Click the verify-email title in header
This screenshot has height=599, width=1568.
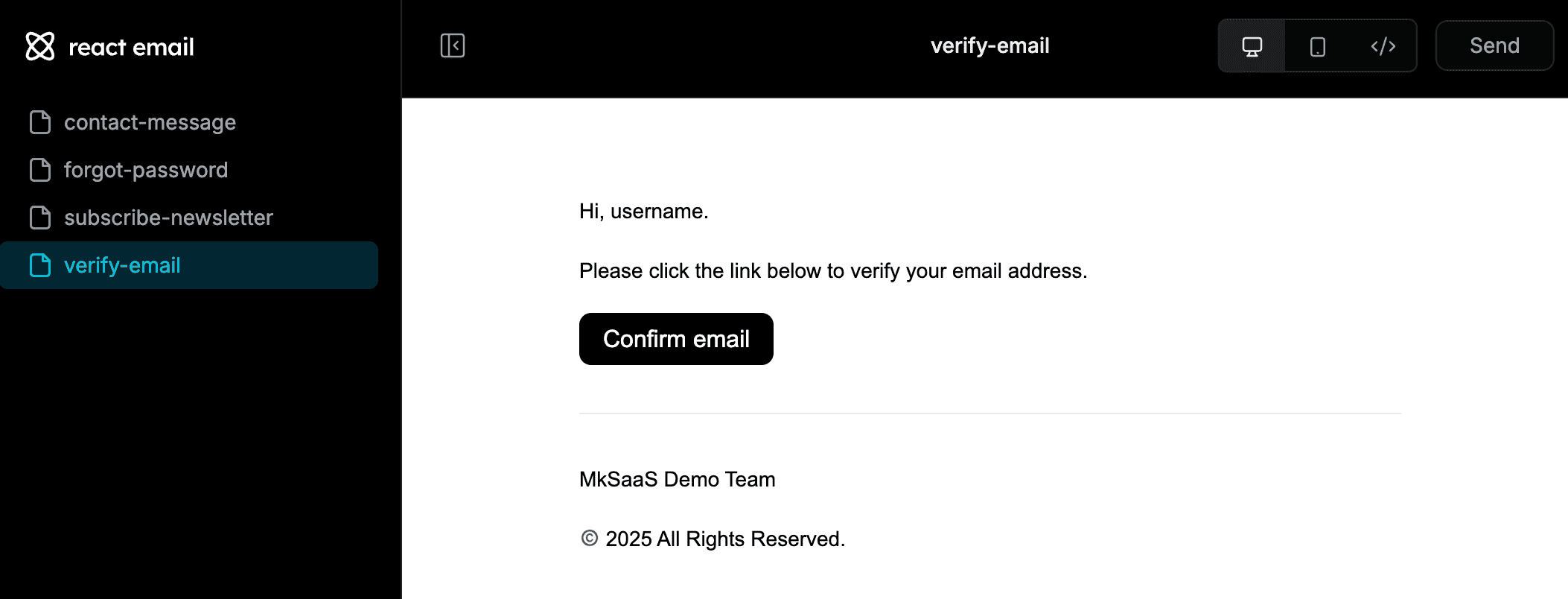[x=989, y=45]
